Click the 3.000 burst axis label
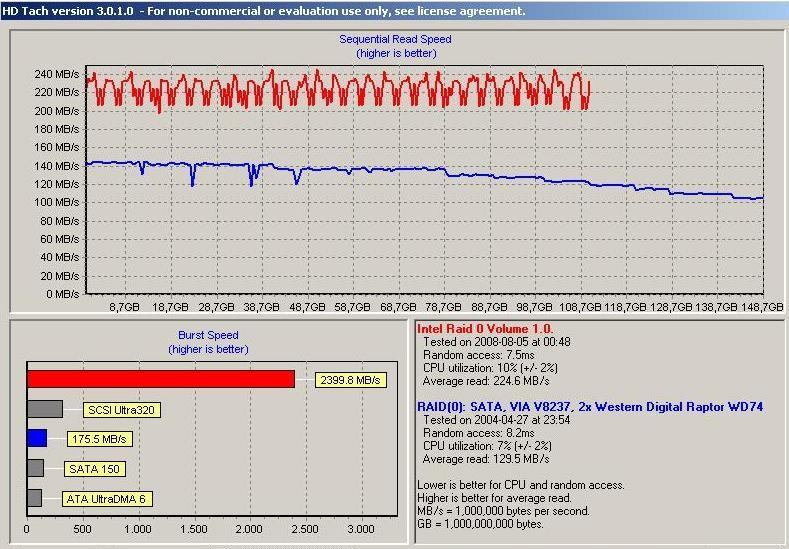 pyautogui.click(x=361, y=529)
